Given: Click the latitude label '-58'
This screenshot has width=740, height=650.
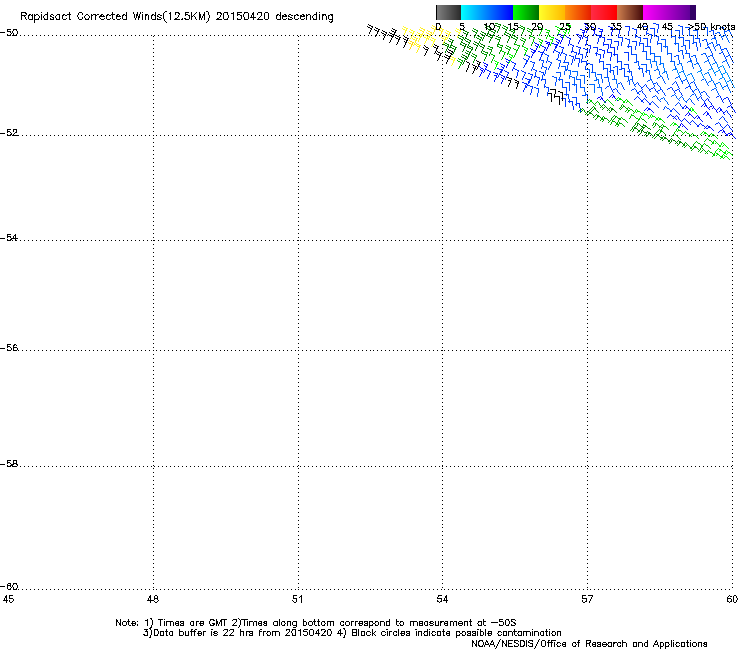Looking at the screenshot, I should tap(9, 464).
